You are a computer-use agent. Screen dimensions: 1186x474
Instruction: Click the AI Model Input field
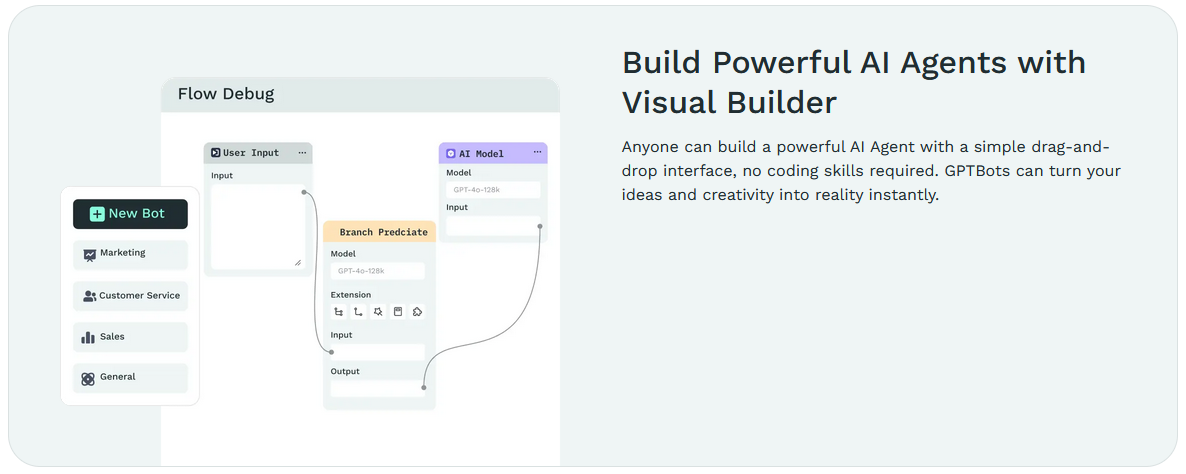tap(493, 225)
